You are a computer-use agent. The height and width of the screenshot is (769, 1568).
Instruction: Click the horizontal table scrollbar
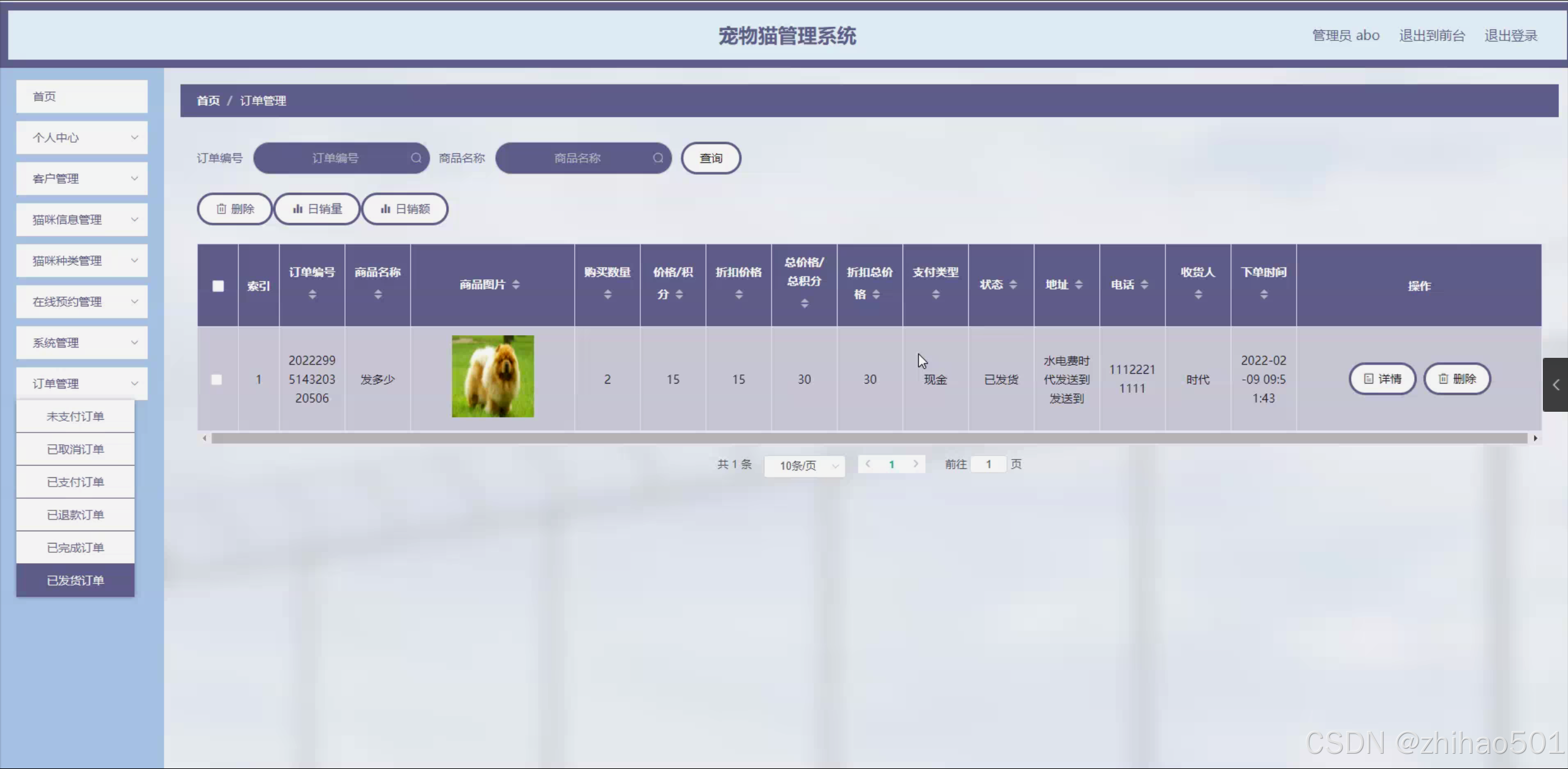[x=868, y=438]
